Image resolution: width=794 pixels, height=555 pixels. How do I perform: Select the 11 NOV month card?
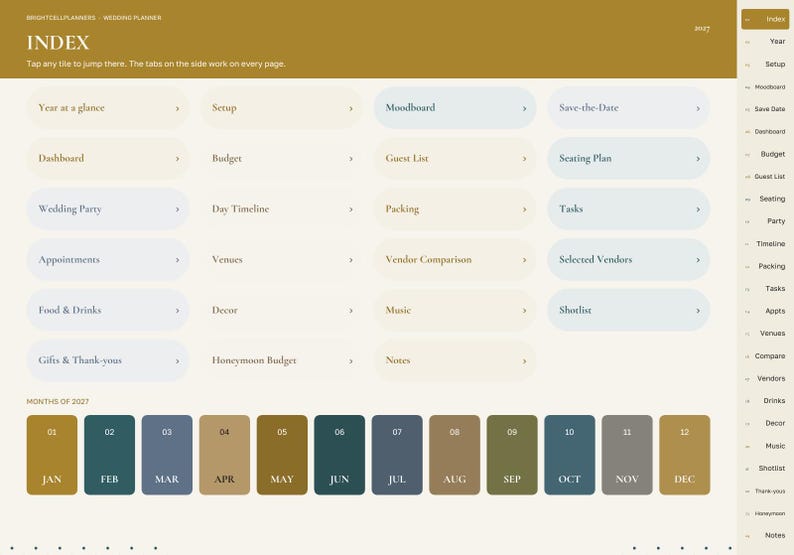coord(627,455)
